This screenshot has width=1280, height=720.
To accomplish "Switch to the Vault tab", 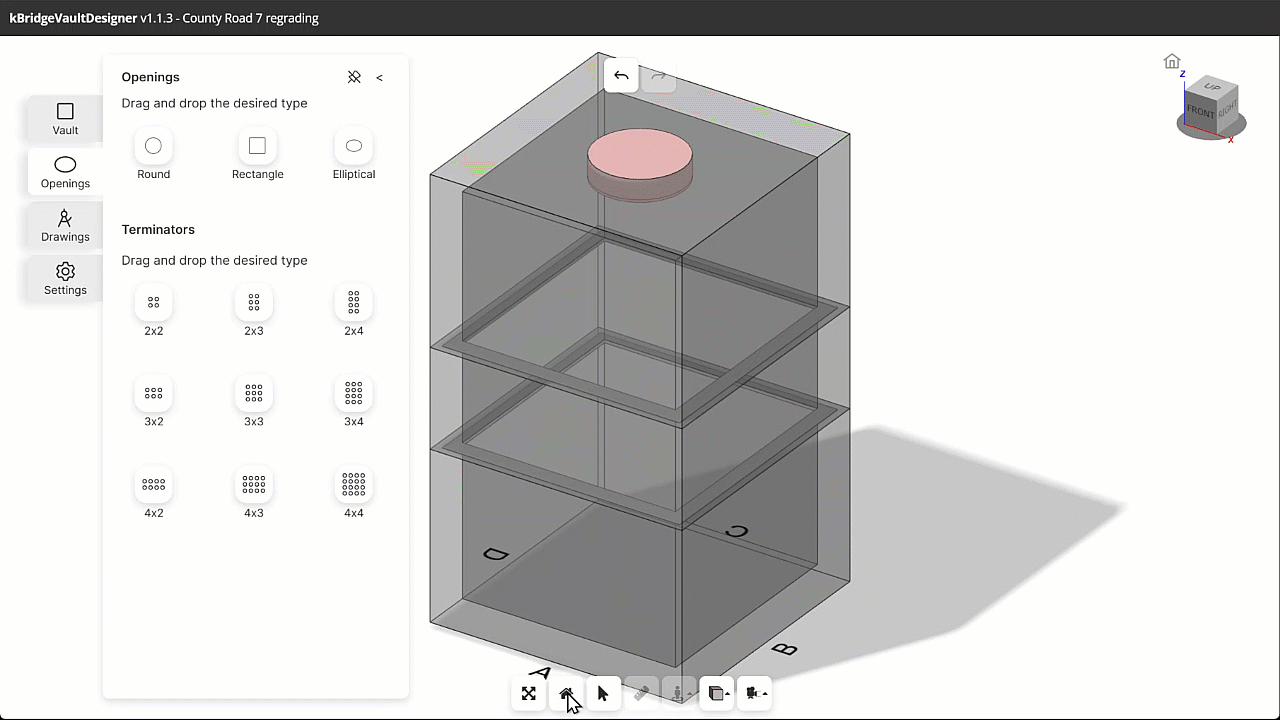I will [65, 119].
